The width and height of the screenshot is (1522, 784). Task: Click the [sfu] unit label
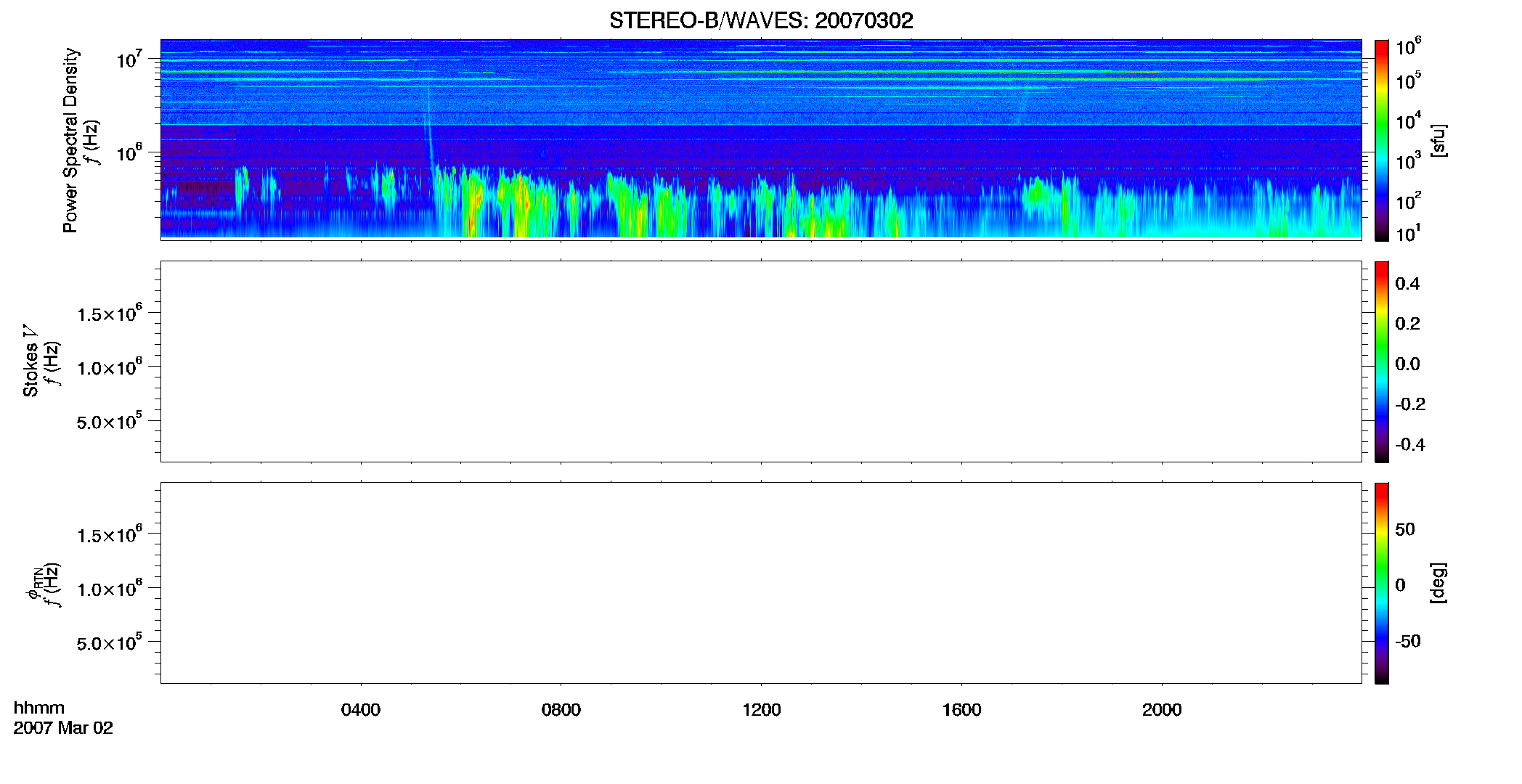[x=1438, y=140]
